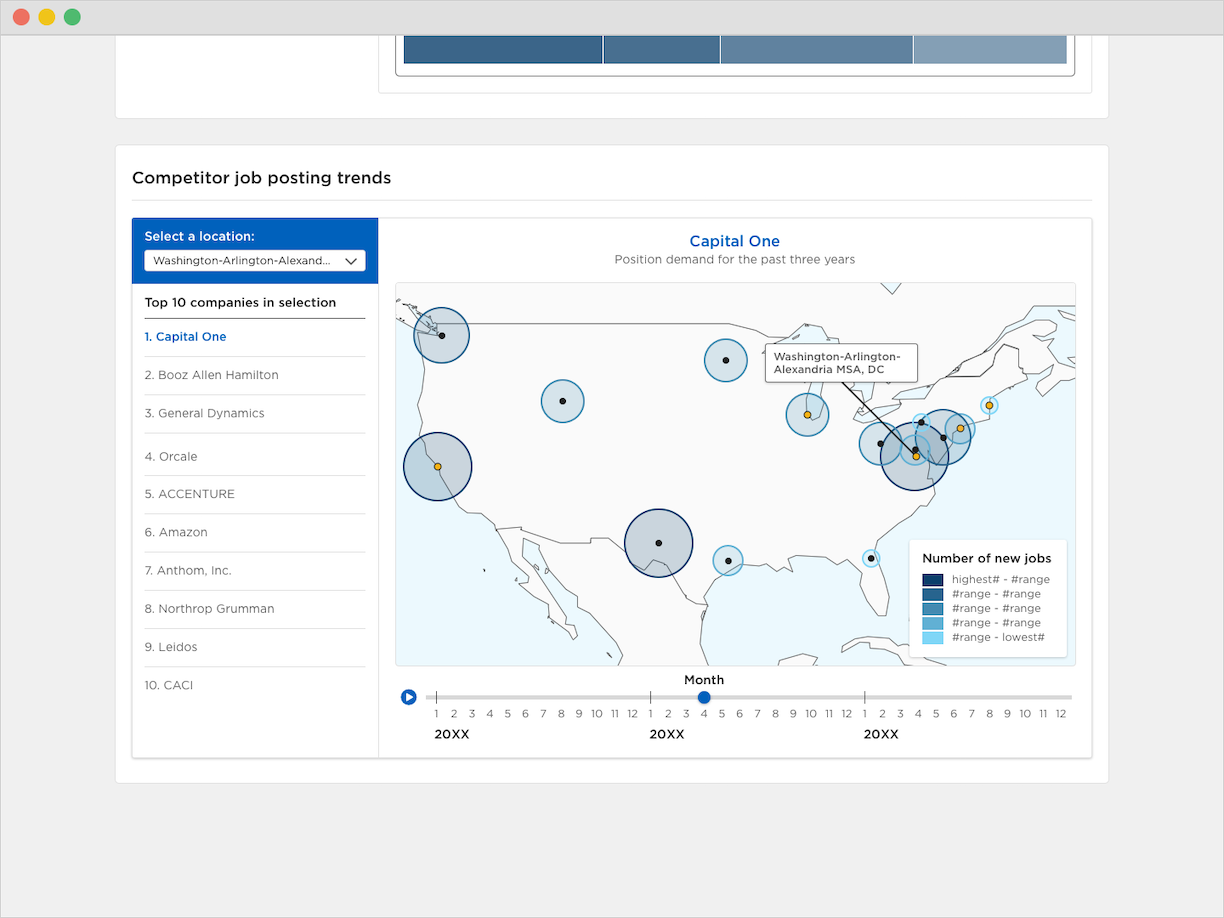Click the Top 10 companies in selection heading
The width and height of the screenshot is (1224, 918).
tap(240, 302)
